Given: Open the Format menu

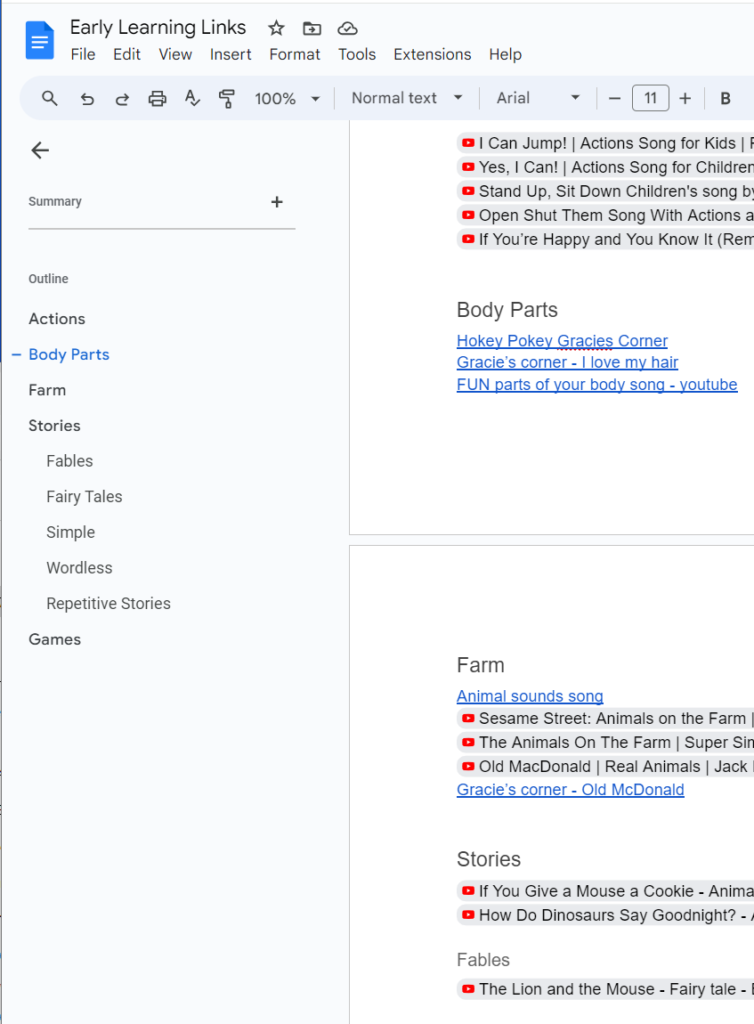Looking at the screenshot, I should (x=294, y=54).
